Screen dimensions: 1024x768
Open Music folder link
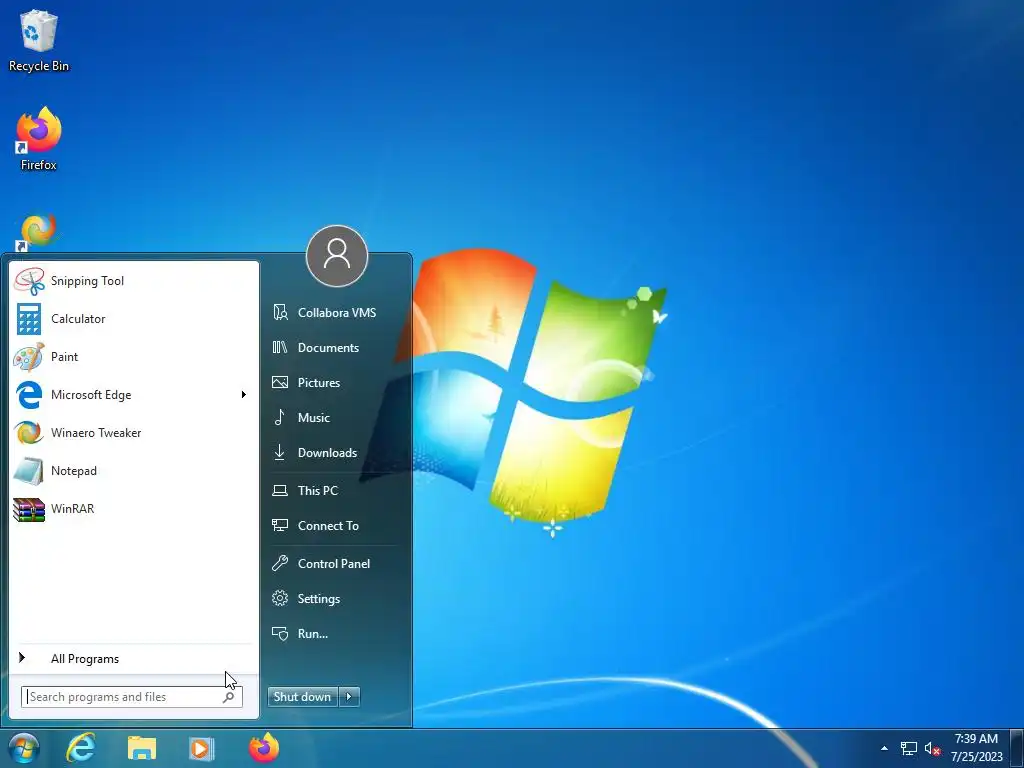(x=336, y=417)
